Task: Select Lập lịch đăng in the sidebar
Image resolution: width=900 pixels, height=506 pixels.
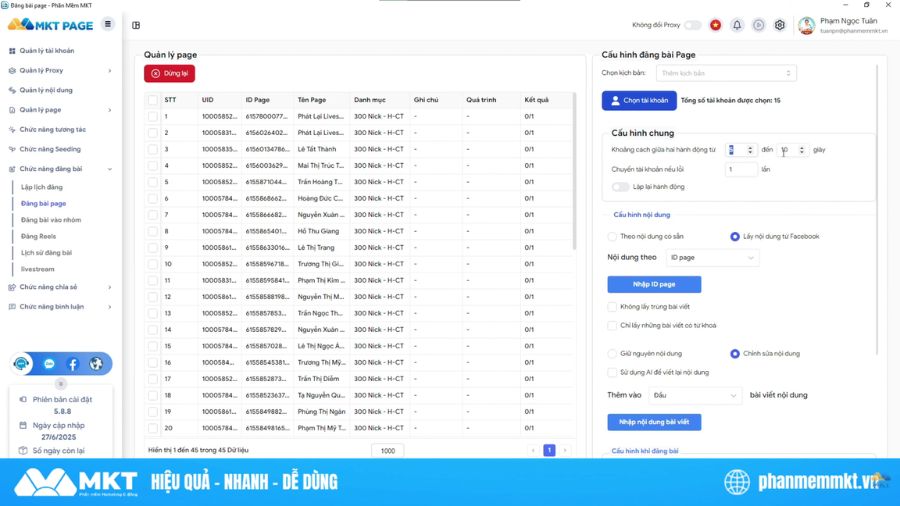Action: [x=42, y=187]
